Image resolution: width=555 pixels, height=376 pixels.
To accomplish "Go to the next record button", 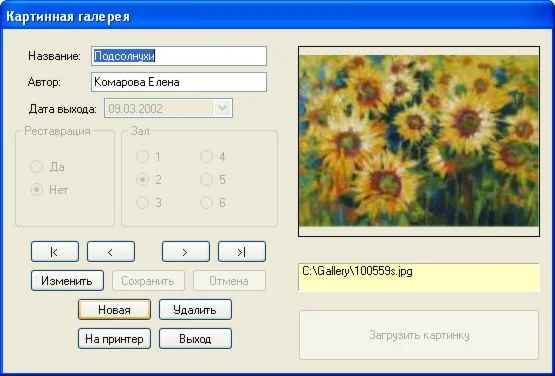I will [186, 252].
